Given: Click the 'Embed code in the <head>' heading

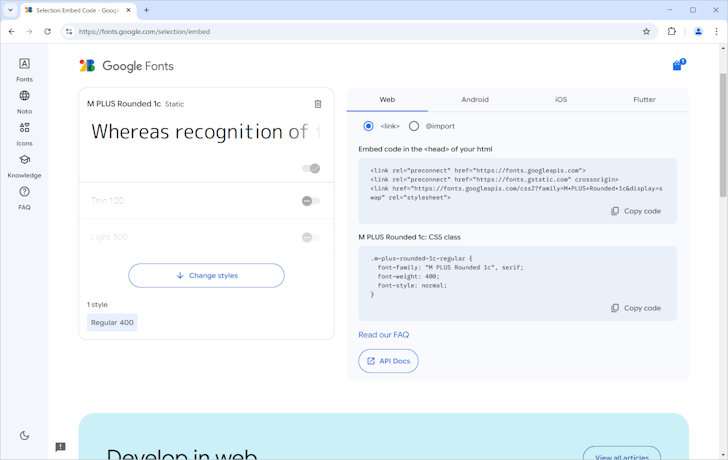Looking at the screenshot, I should coord(425,149).
